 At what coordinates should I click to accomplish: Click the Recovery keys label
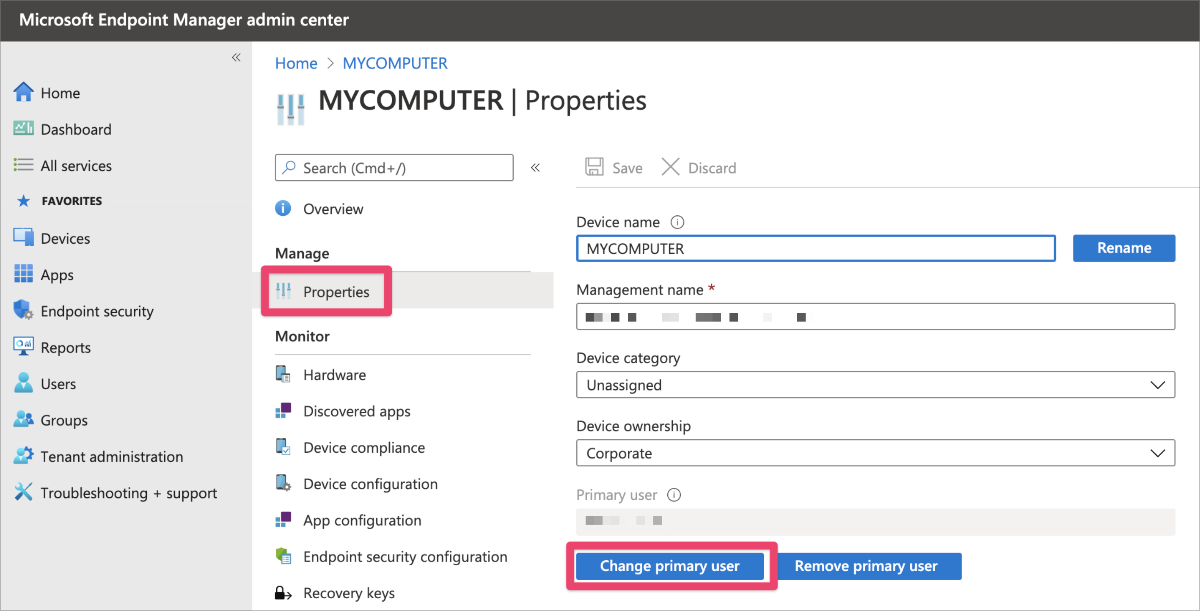(349, 593)
